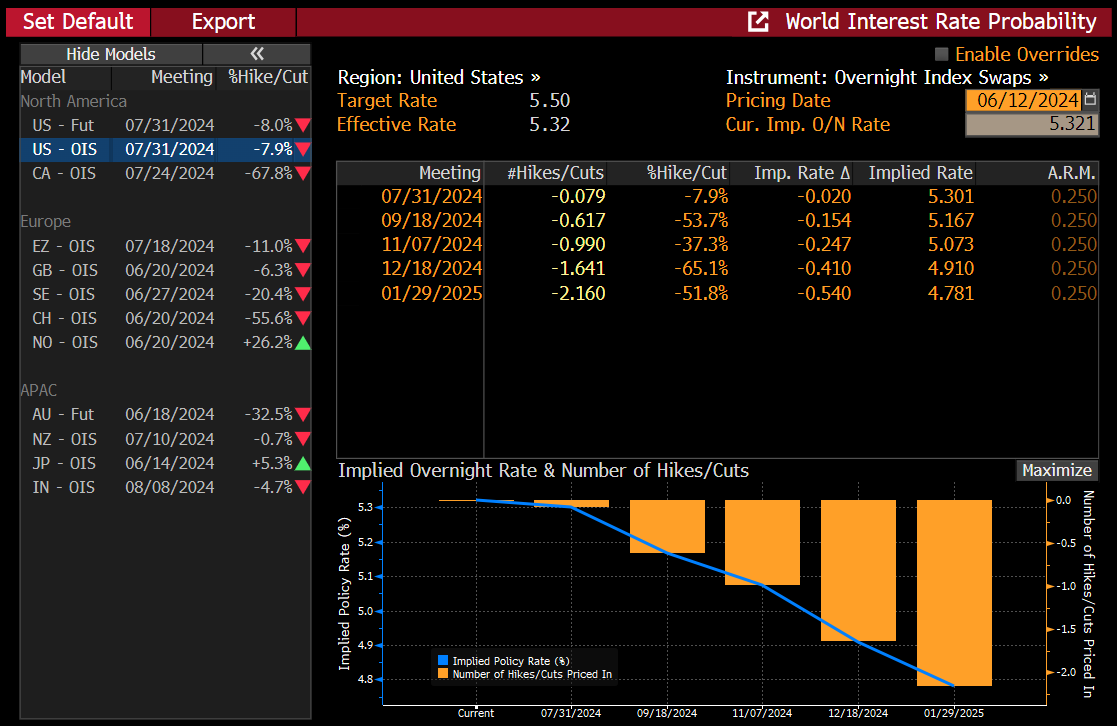Click red down arrow for US - Fut
This screenshot has height=726, width=1117.
(x=303, y=125)
